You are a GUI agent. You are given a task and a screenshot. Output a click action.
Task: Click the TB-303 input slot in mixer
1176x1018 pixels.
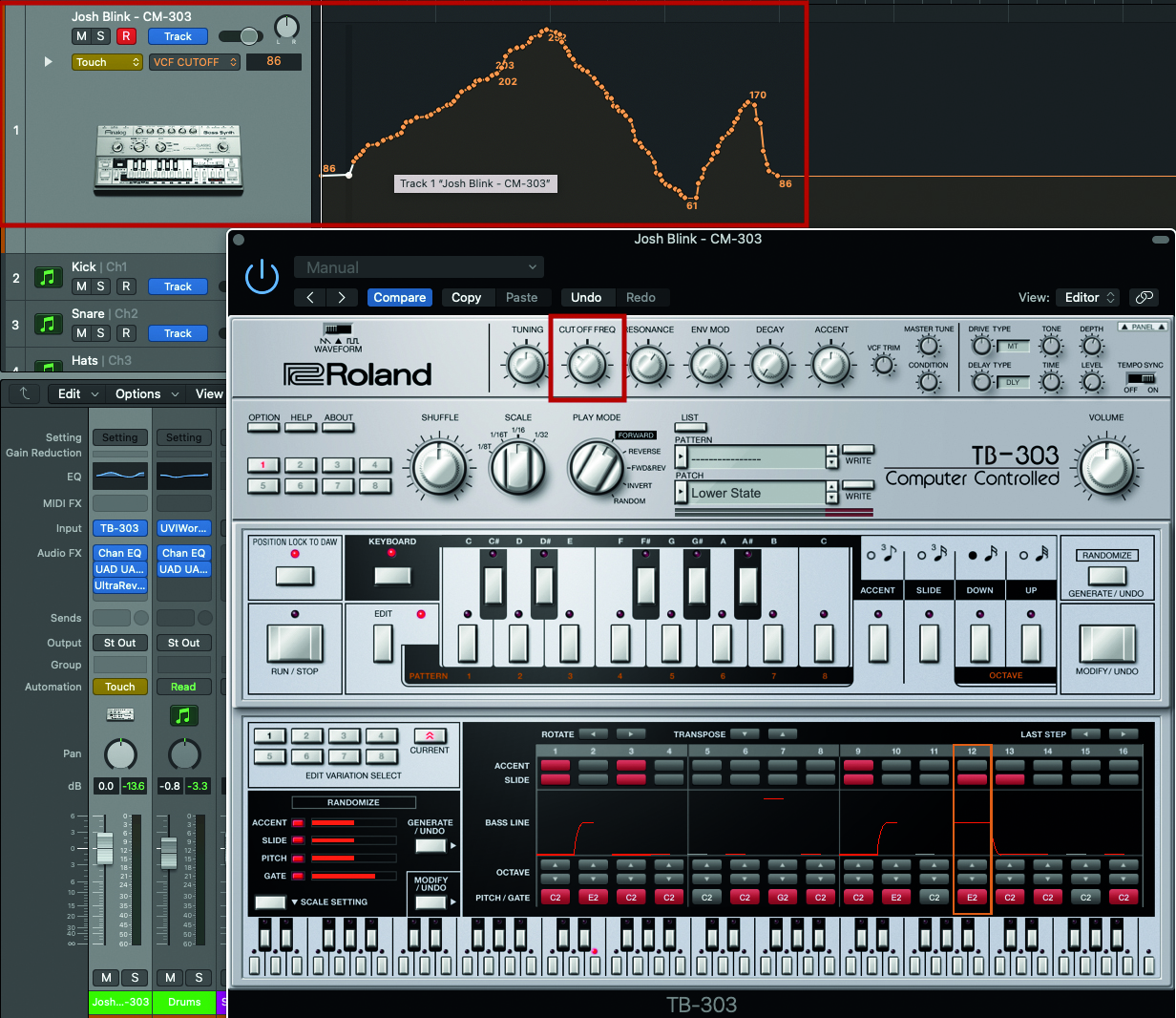pyautogui.click(x=120, y=528)
